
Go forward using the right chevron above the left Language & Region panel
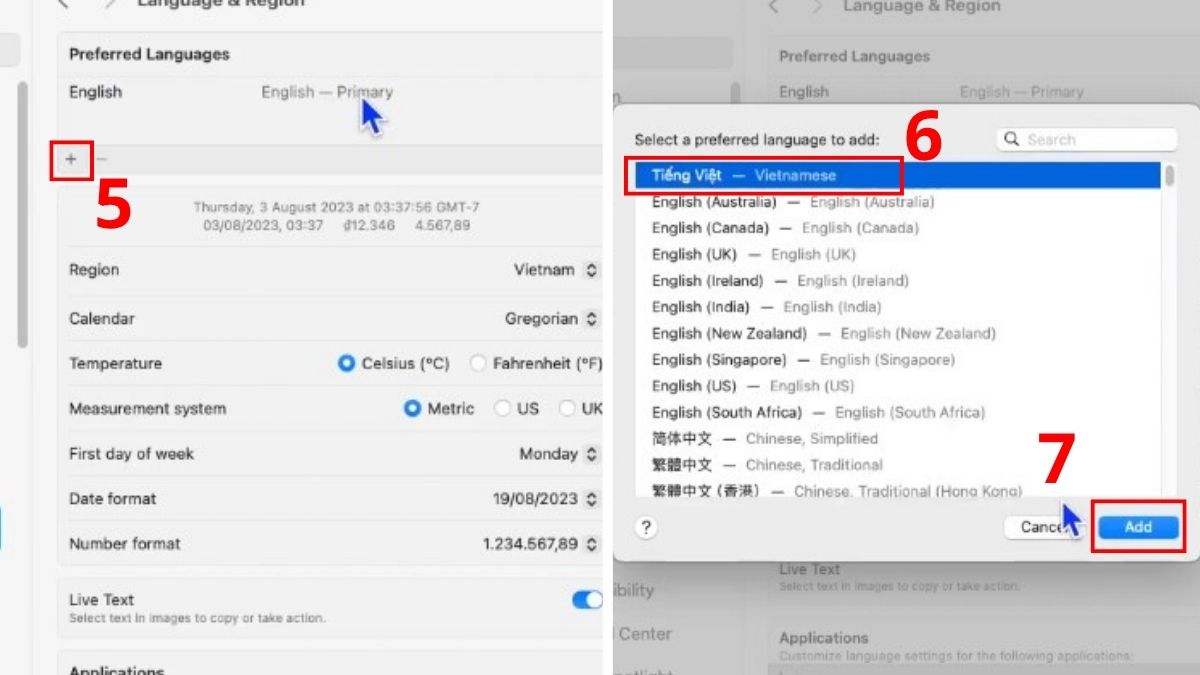pyautogui.click(x=109, y=5)
